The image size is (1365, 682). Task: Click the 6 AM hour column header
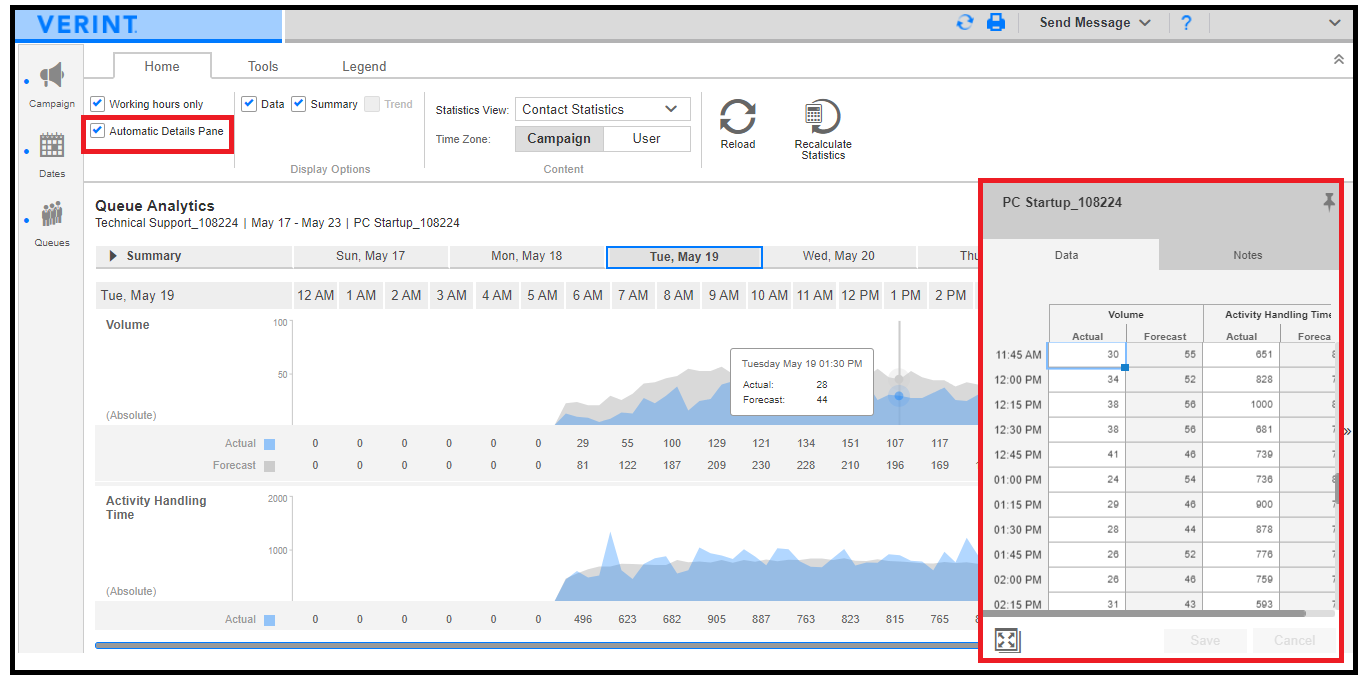point(587,295)
